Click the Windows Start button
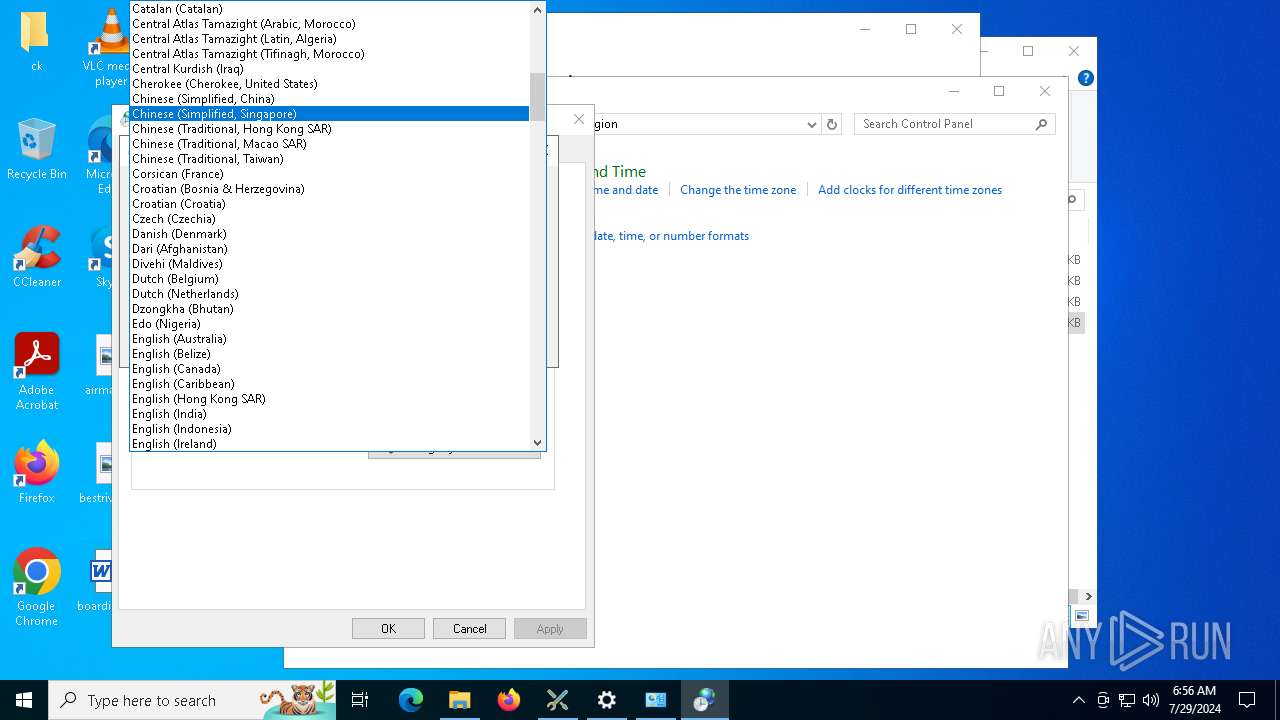This screenshot has height=720, width=1280. pos(24,700)
